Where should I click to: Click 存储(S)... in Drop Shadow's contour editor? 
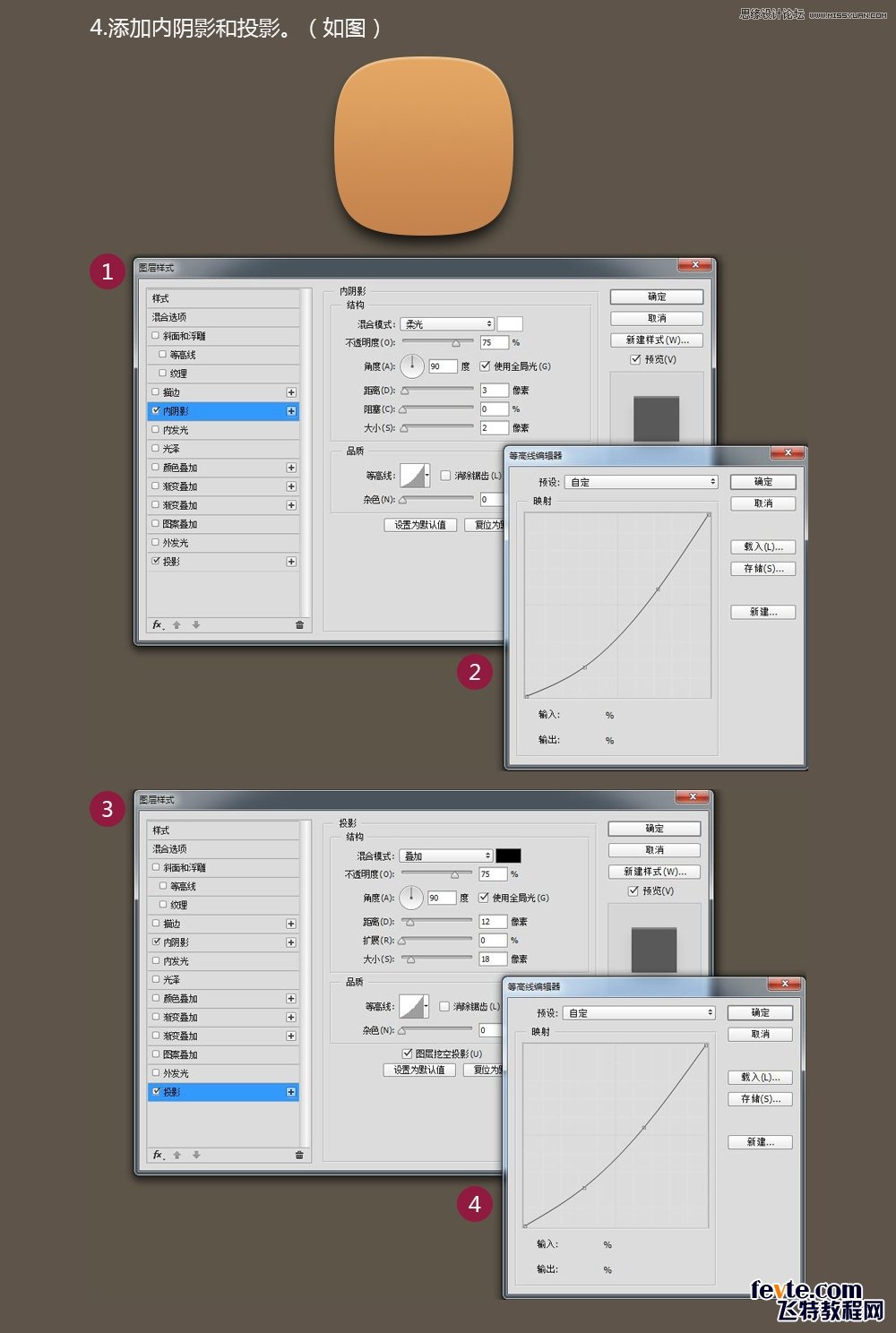761,1098
